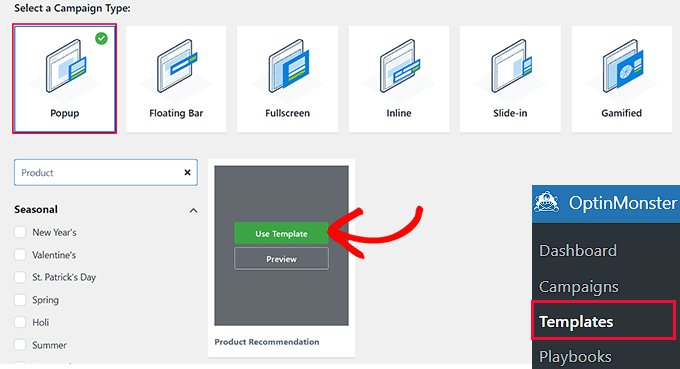The height and width of the screenshot is (369, 680).
Task: Clear the Product search with X
Action: click(x=187, y=173)
